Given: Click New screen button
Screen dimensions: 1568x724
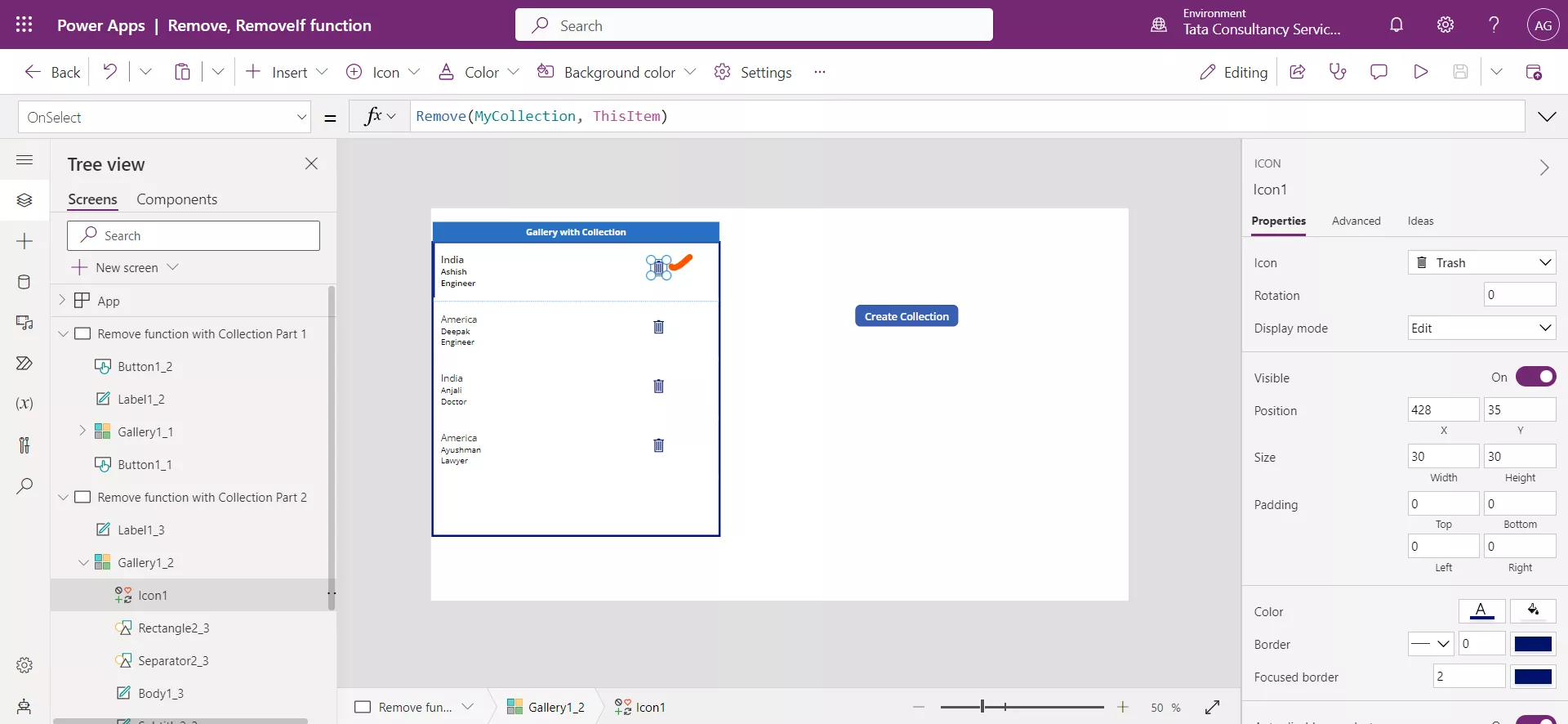Looking at the screenshot, I should (125, 267).
